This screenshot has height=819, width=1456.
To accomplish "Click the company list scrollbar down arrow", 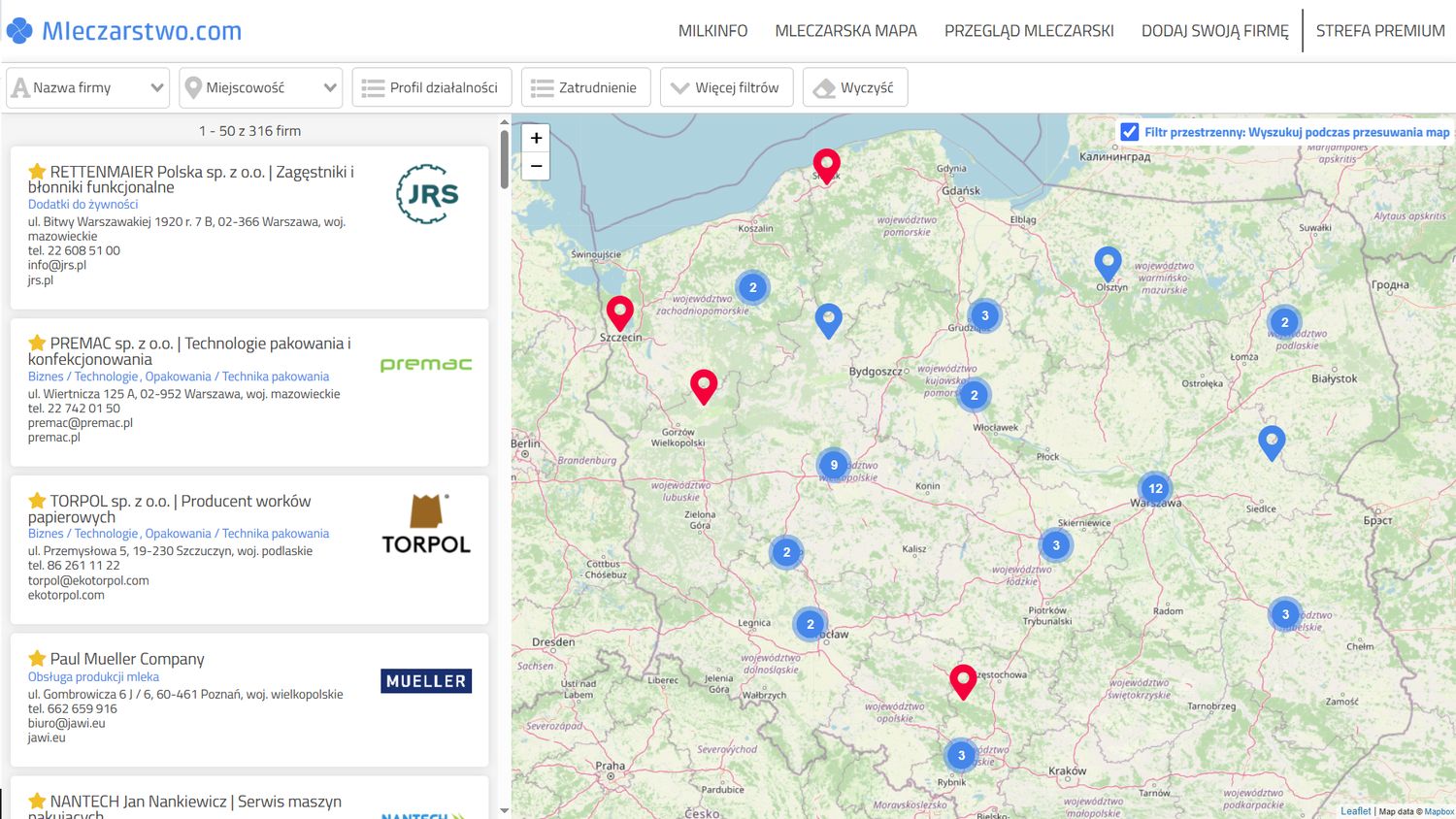I will [x=504, y=810].
